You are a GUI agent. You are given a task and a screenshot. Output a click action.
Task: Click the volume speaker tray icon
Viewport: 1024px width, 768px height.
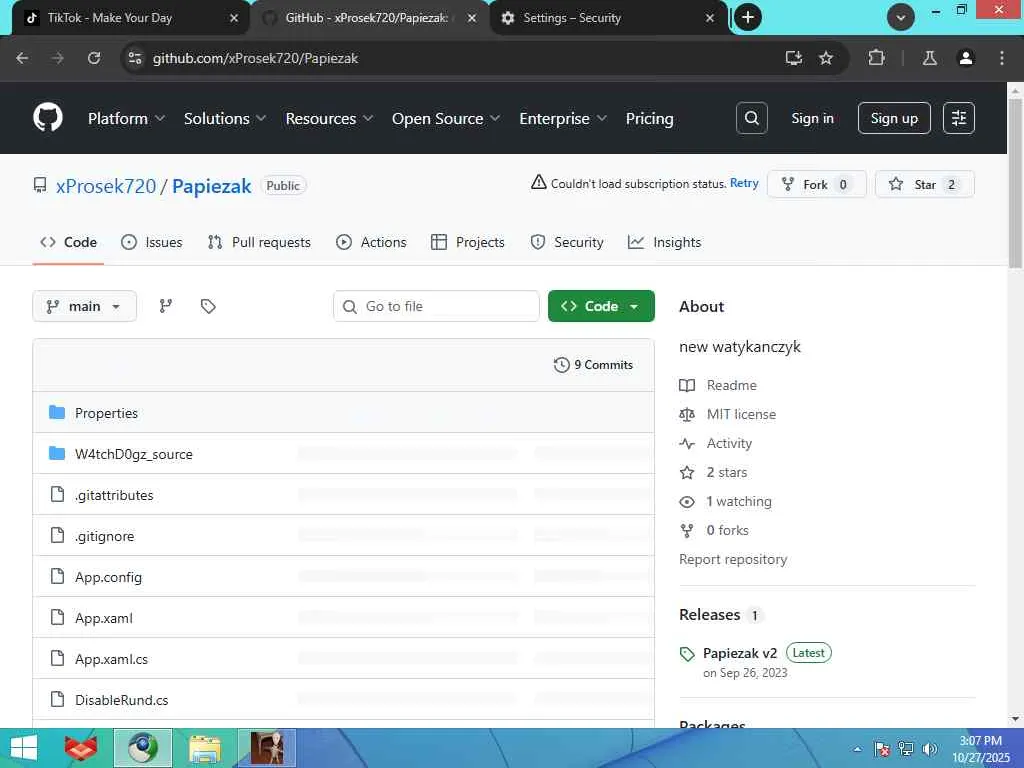coord(930,749)
